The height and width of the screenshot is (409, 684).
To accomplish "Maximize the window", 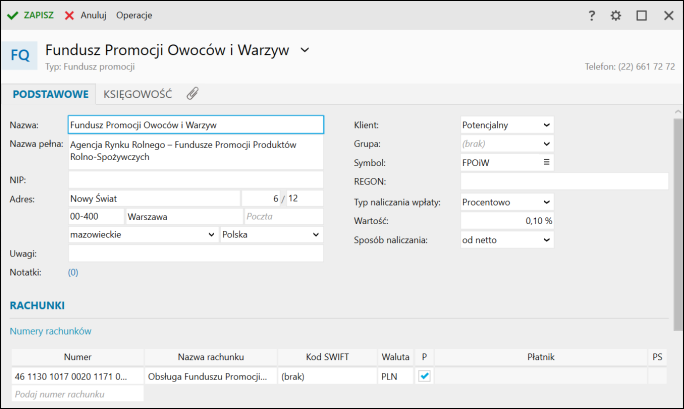I will tap(641, 16).
